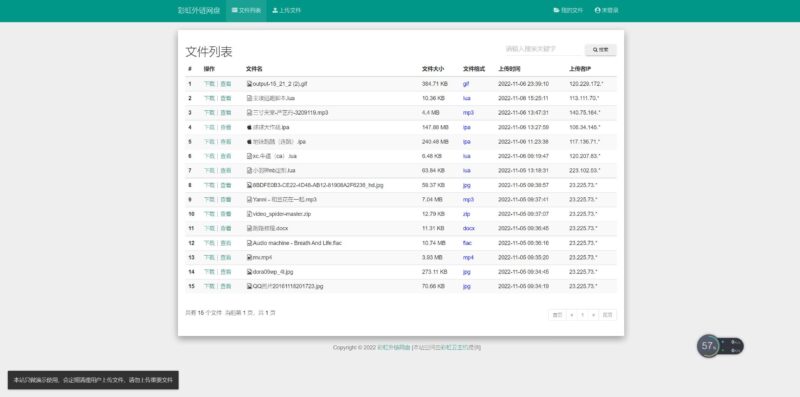Click the file icon beside output-15_21_2 (2).gif
Viewport: 800px width, 397px height.
pyautogui.click(x=249, y=84)
